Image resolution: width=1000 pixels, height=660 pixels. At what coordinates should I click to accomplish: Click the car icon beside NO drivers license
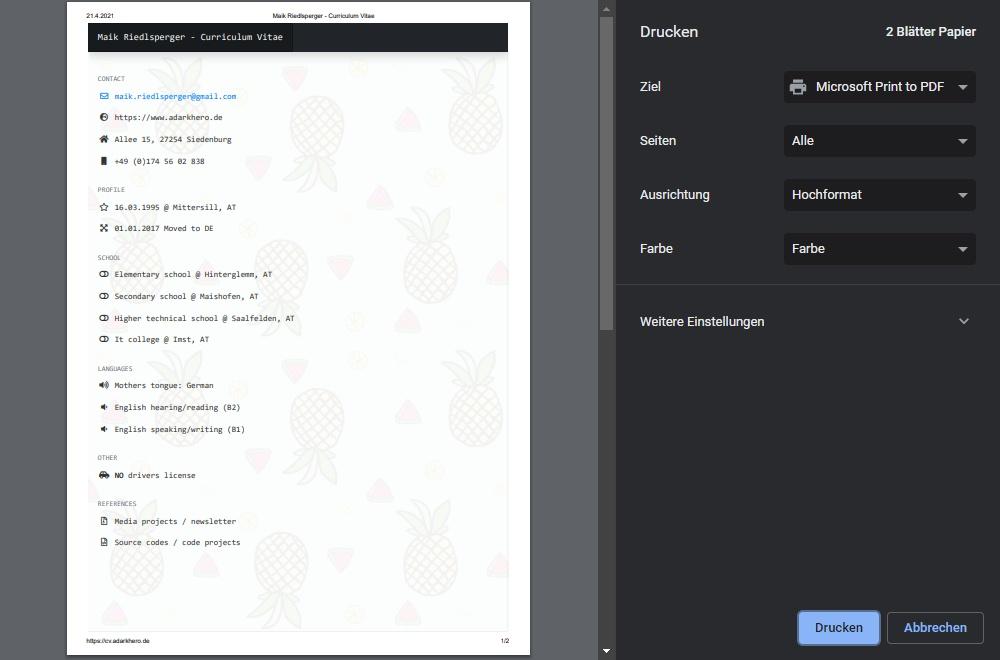pyautogui.click(x=104, y=475)
